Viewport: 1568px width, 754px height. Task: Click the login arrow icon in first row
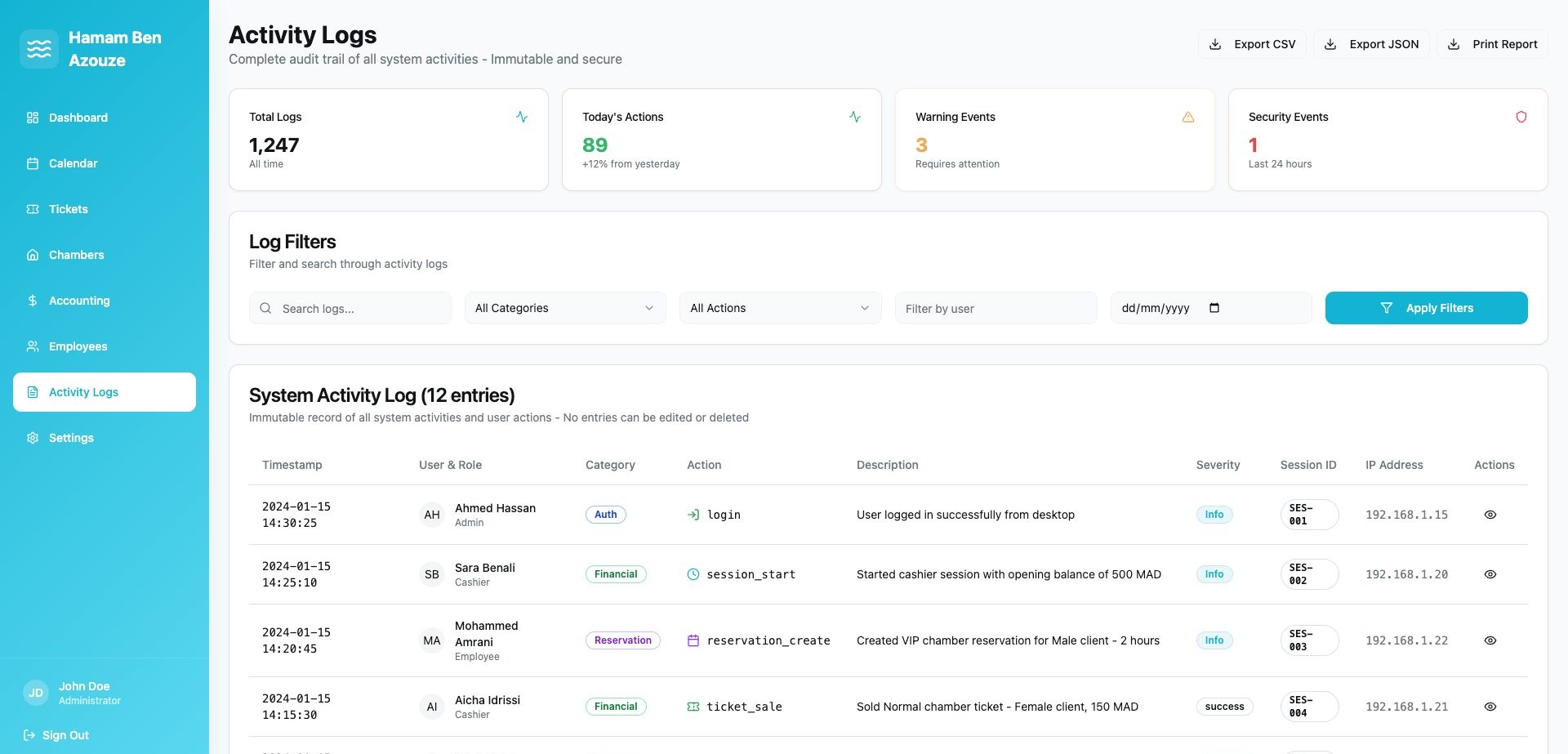pos(693,515)
